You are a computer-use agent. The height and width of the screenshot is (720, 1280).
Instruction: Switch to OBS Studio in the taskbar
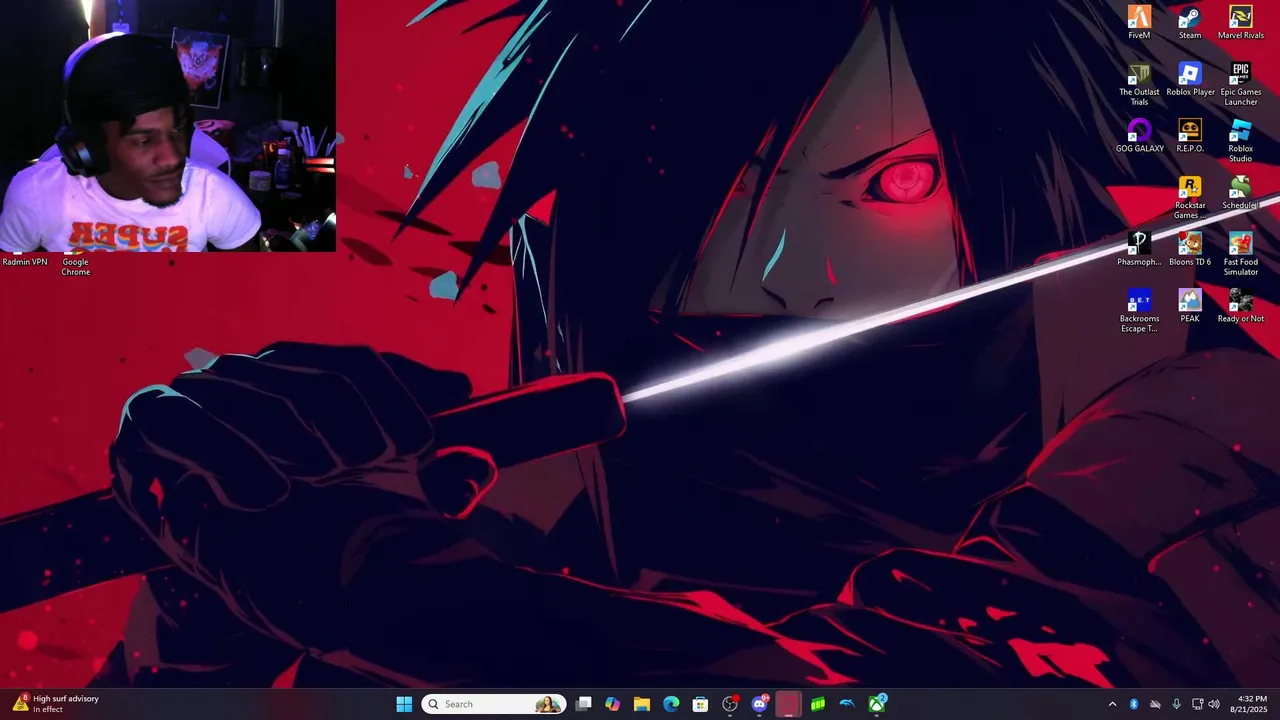(x=730, y=704)
